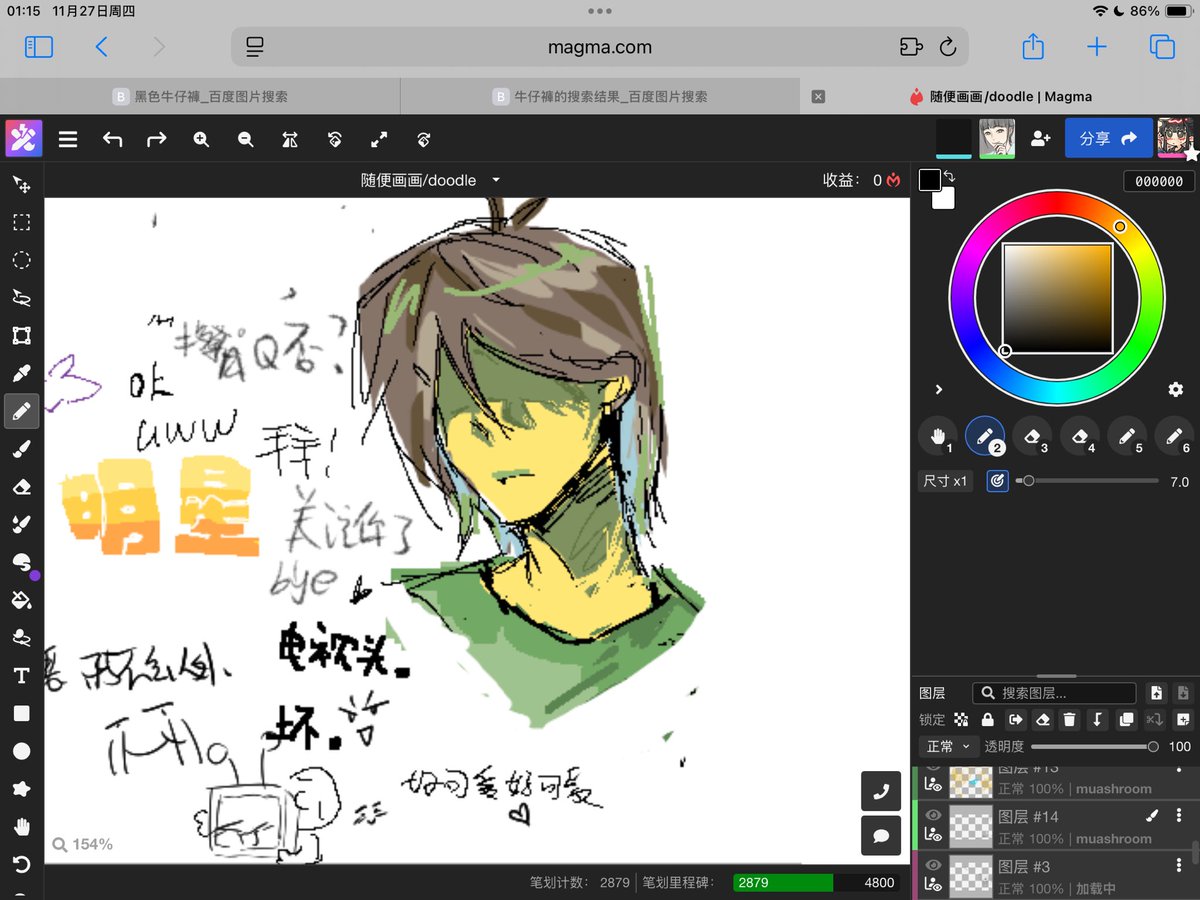This screenshot has height=900, width=1200.
Task: Select the transform tool
Action: click(21, 336)
